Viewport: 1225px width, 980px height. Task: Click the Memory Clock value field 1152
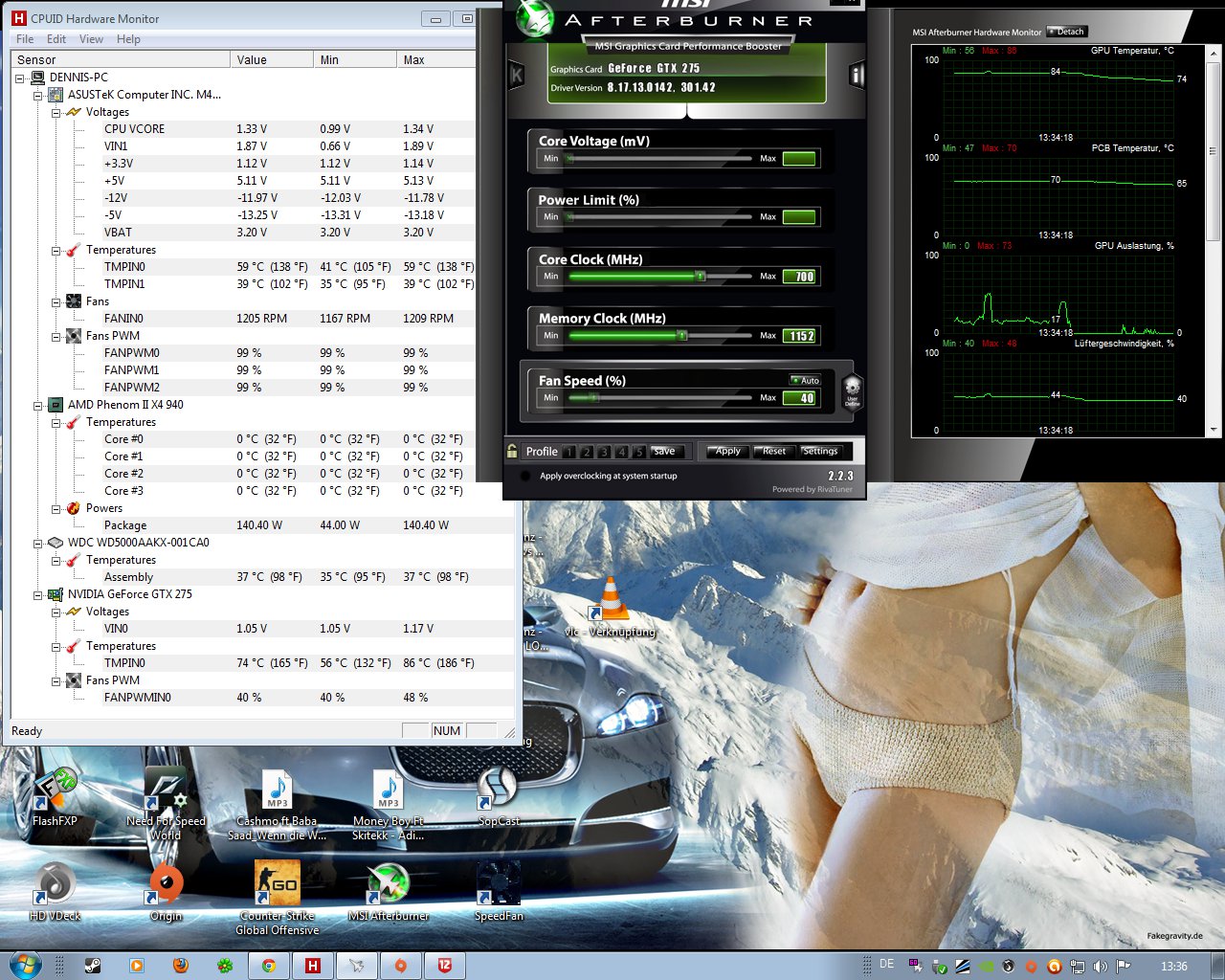799,336
